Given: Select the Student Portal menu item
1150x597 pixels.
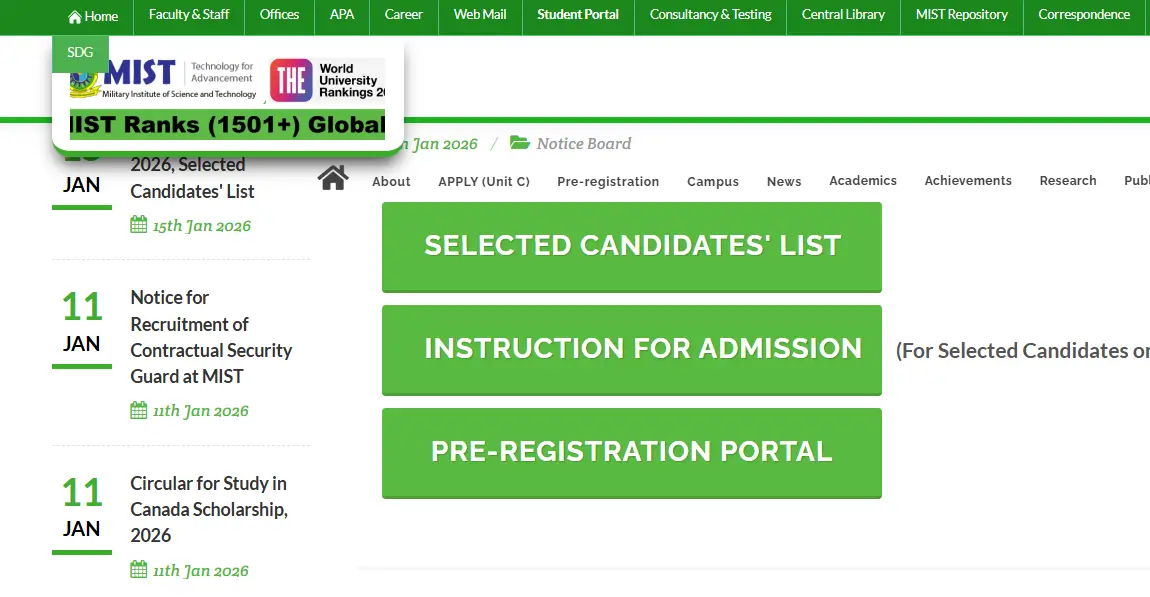Looking at the screenshot, I should [x=578, y=15].
